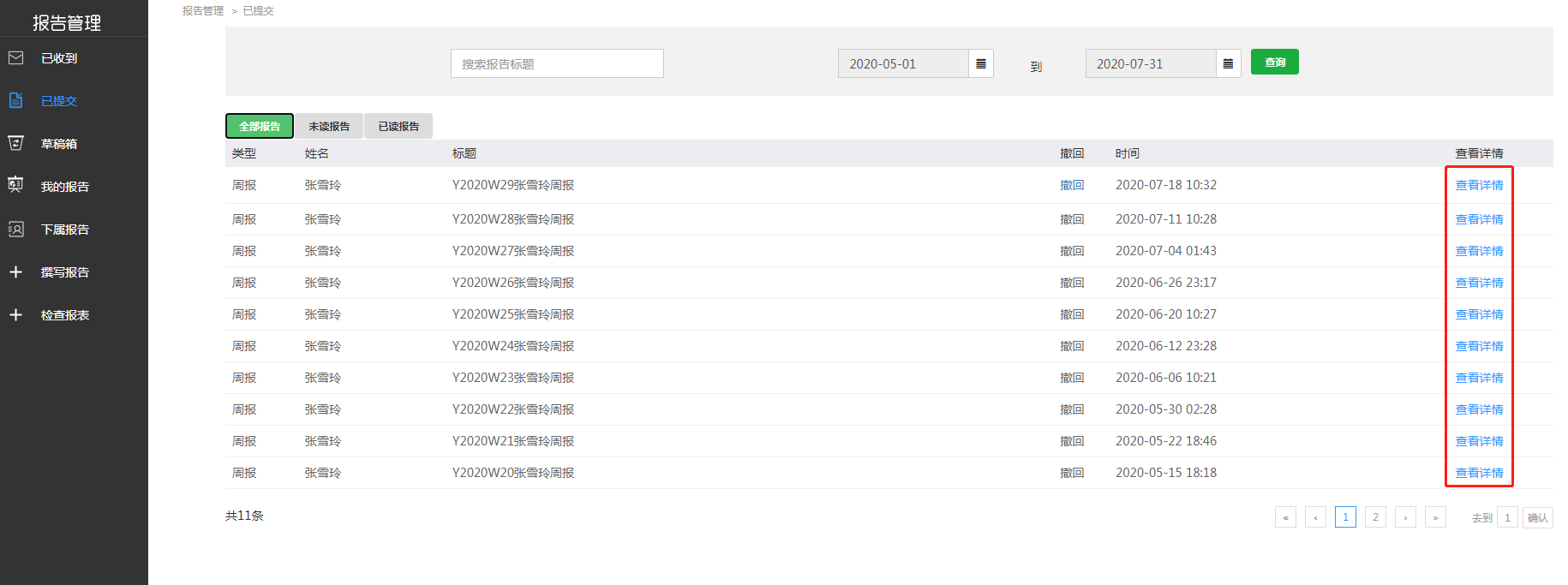
Task: View details of Y2020W29张雪玲周报
Action: pyautogui.click(x=1479, y=185)
